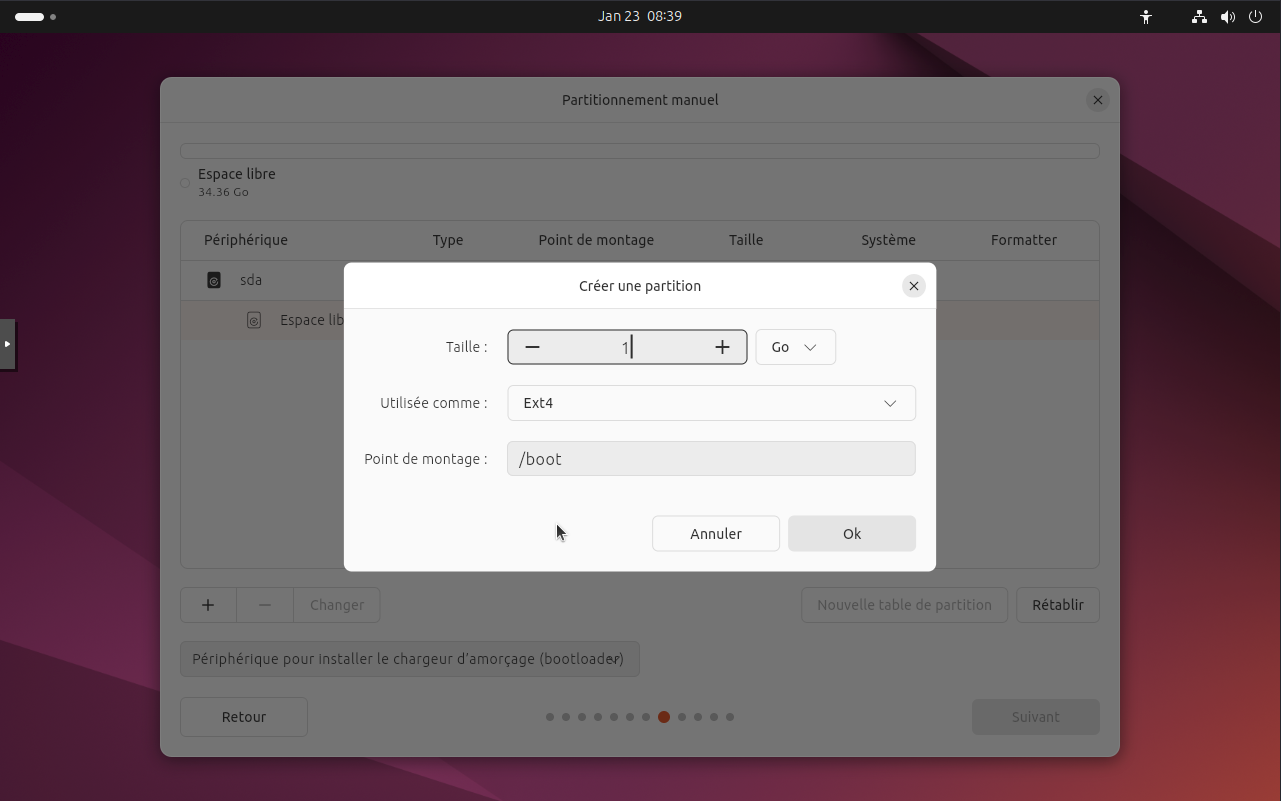
Task: Decrease partition size with minus button
Action: tap(533, 347)
